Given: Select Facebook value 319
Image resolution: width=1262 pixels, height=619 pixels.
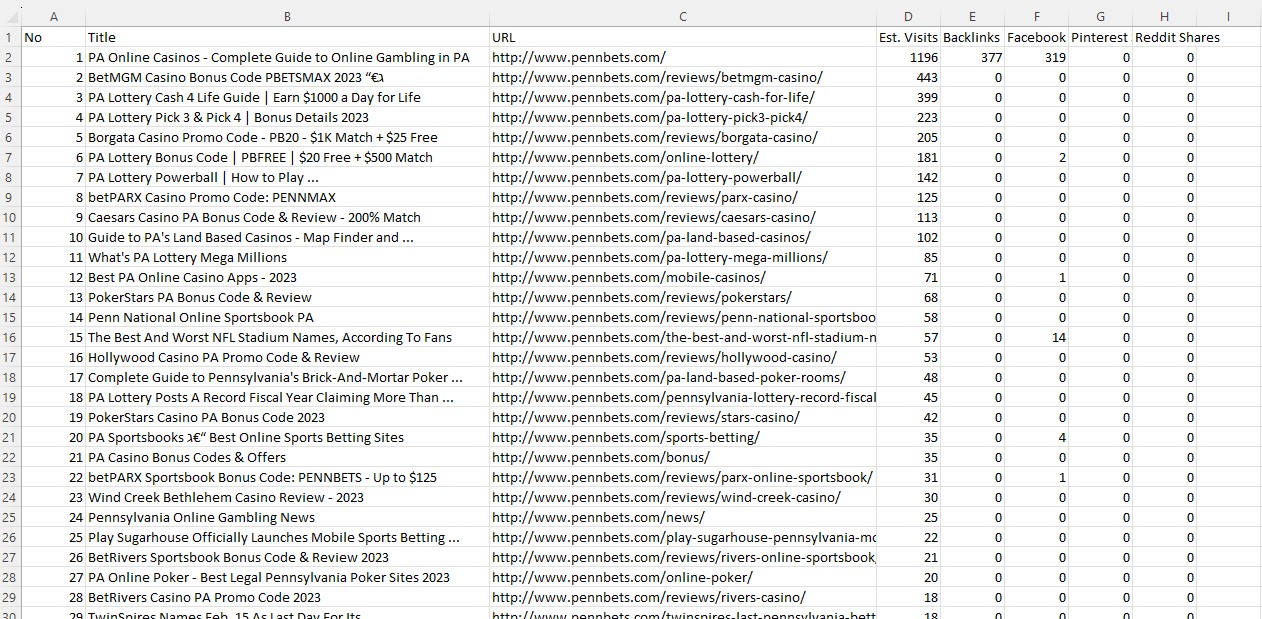Looking at the screenshot, I should point(1036,57).
